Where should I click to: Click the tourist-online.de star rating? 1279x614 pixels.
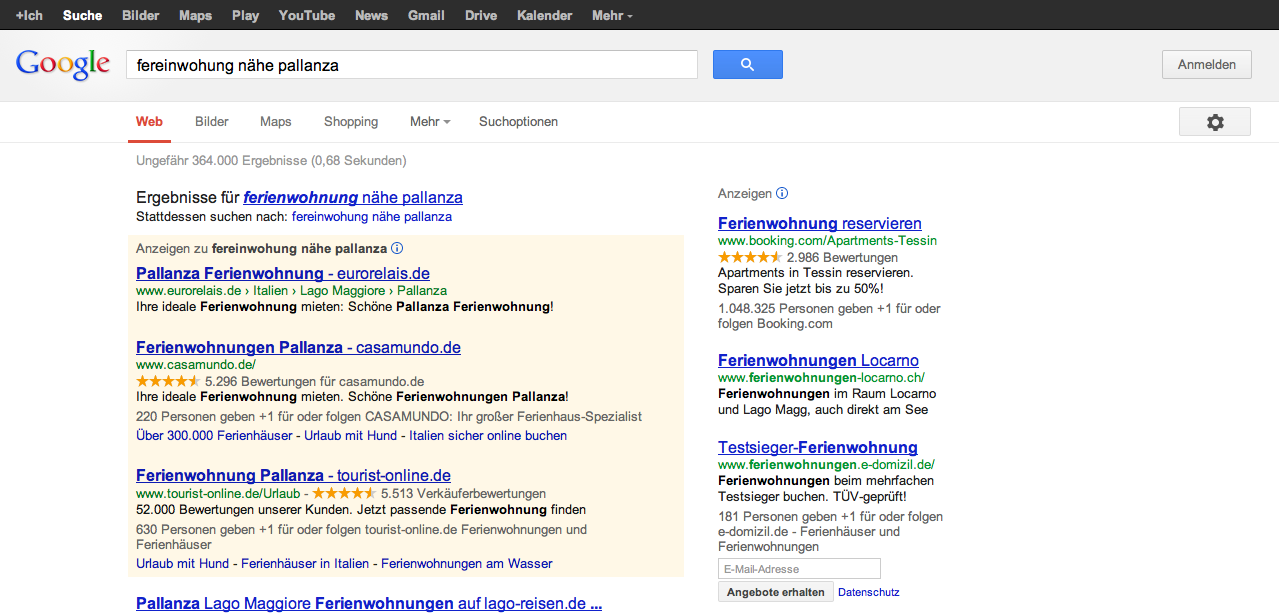tap(344, 493)
